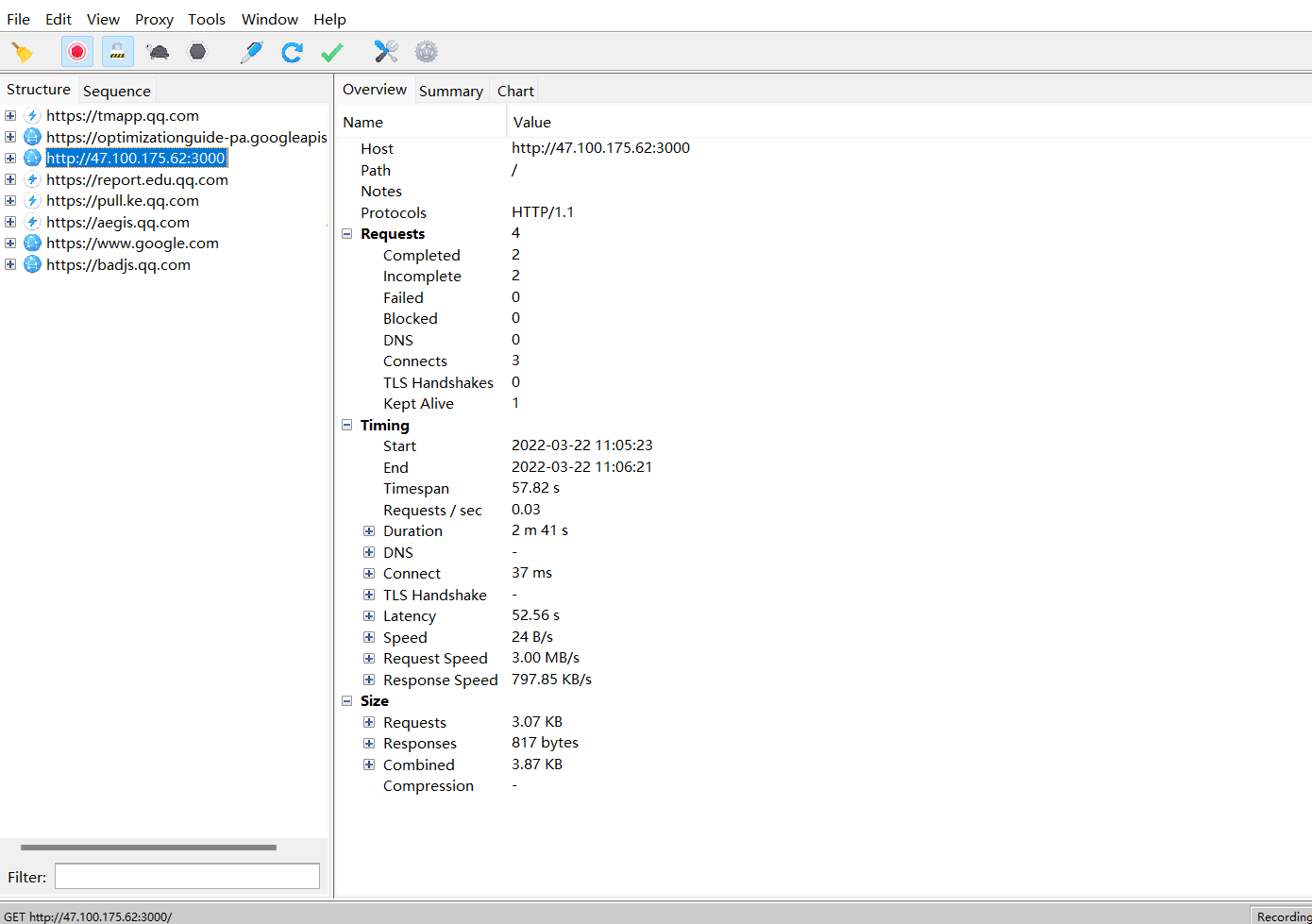Expand the TLS Handshake timing row
The height and width of the screenshot is (924, 1312).
pos(369,595)
